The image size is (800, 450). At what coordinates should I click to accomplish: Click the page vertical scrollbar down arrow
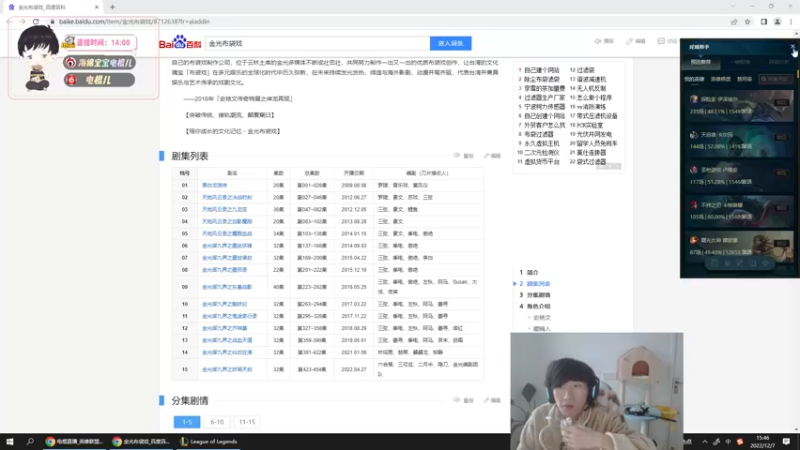tap(796, 430)
